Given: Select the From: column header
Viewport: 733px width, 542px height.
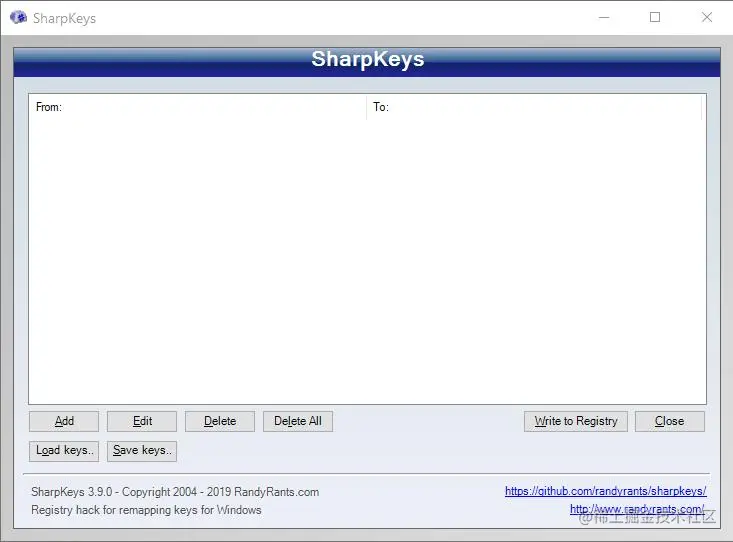Looking at the screenshot, I should 197,107.
